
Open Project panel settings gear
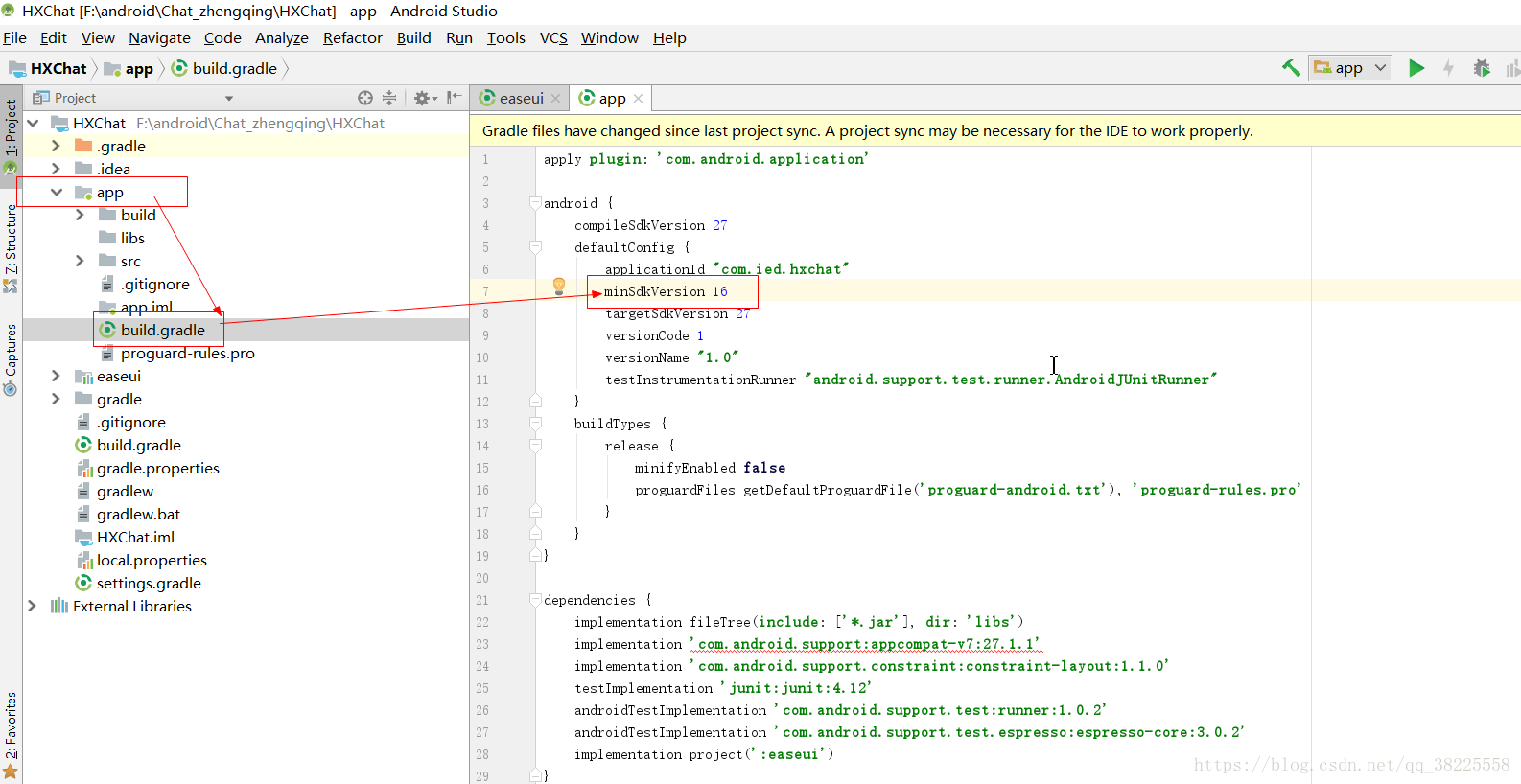point(425,98)
